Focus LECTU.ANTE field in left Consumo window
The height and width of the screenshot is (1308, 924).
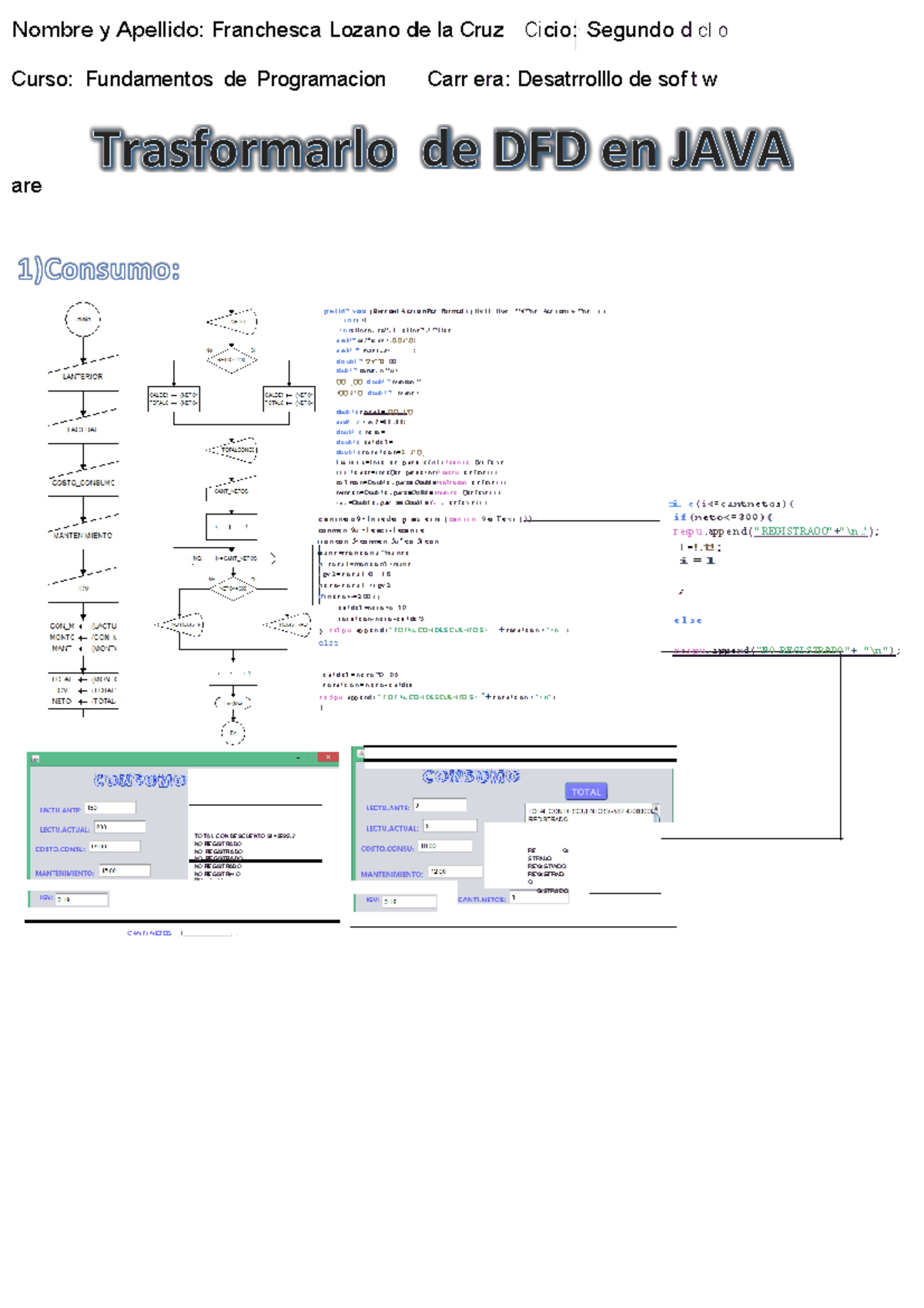pyautogui.click(x=110, y=808)
